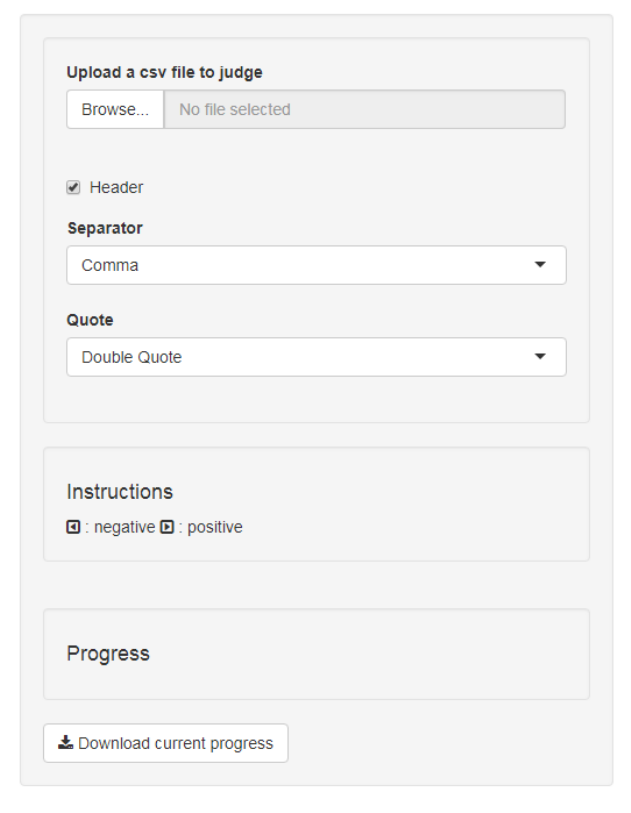The image size is (631, 813).
Task: Toggle the Header checkbox
Action: [x=73, y=187]
